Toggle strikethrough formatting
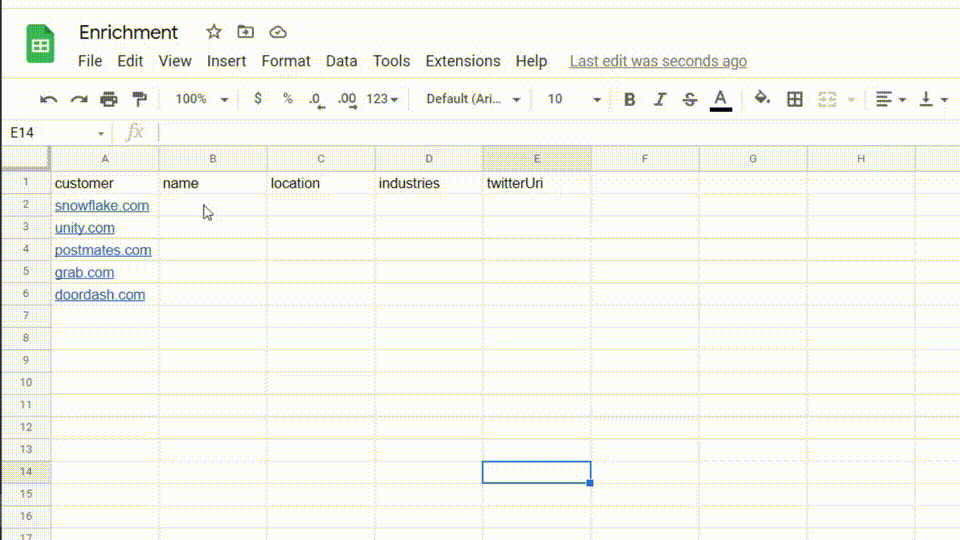The width and height of the screenshot is (960, 540). [689, 99]
